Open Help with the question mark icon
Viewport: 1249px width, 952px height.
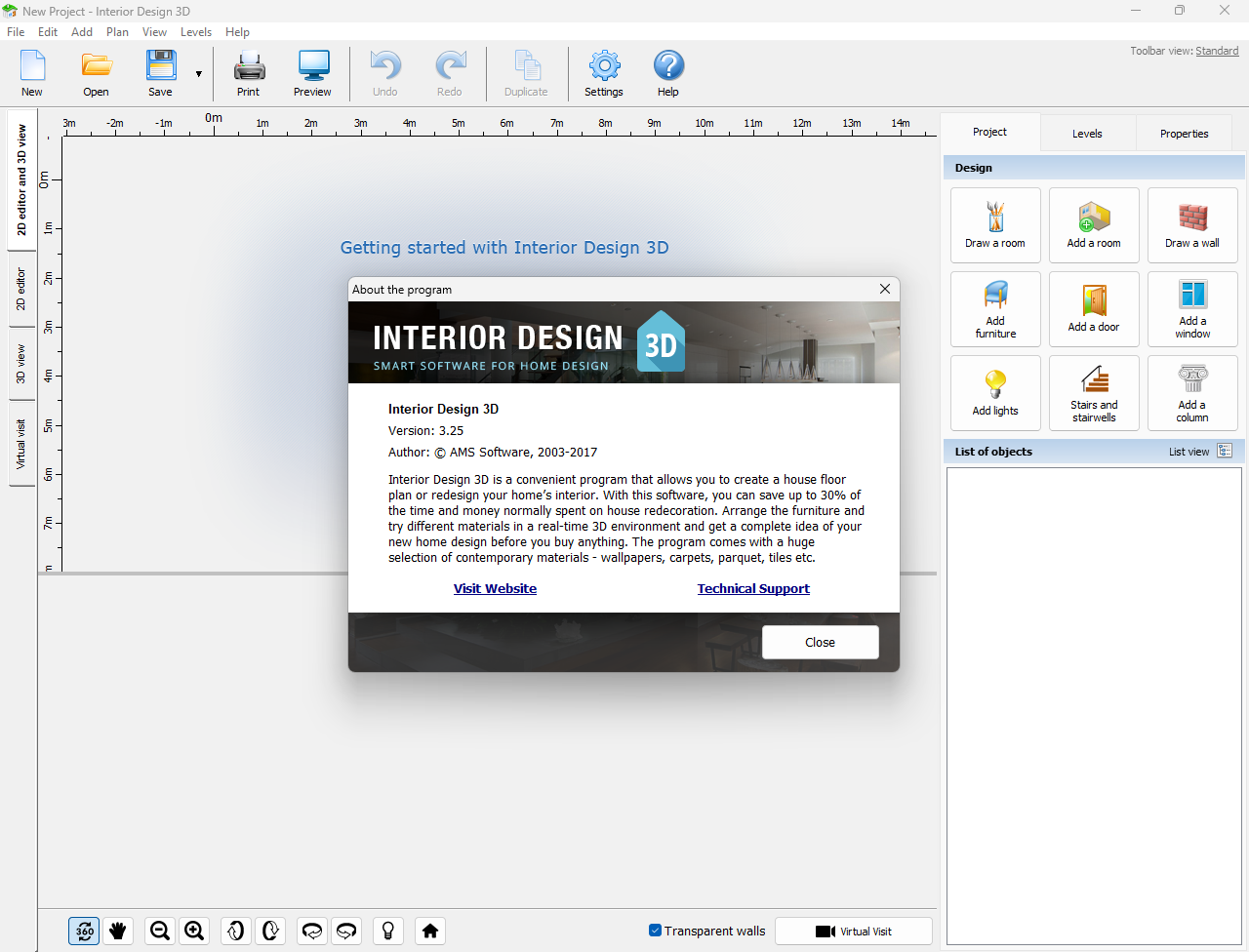(668, 74)
